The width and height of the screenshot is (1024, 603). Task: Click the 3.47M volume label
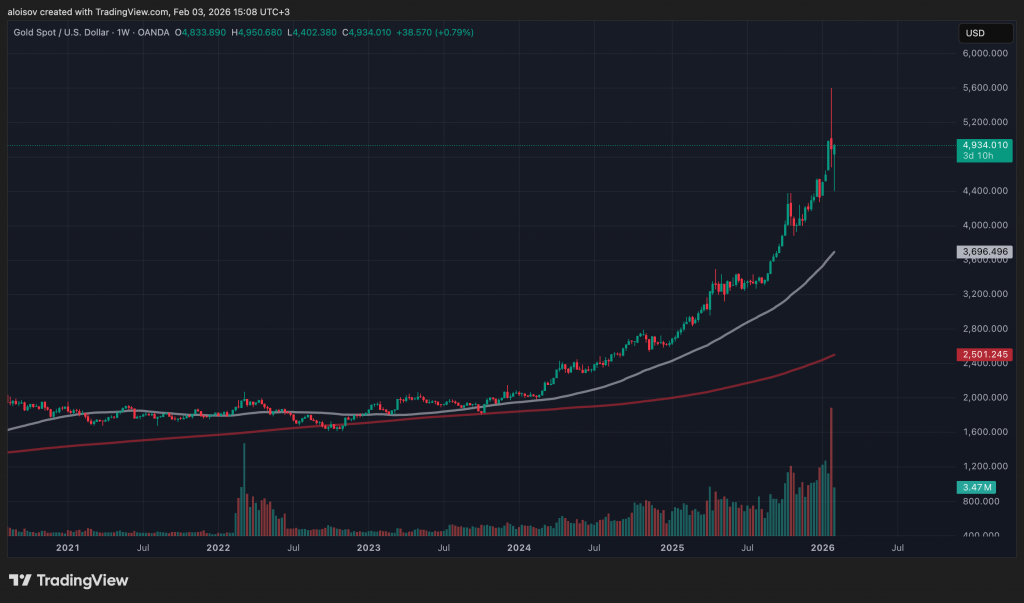coord(977,487)
